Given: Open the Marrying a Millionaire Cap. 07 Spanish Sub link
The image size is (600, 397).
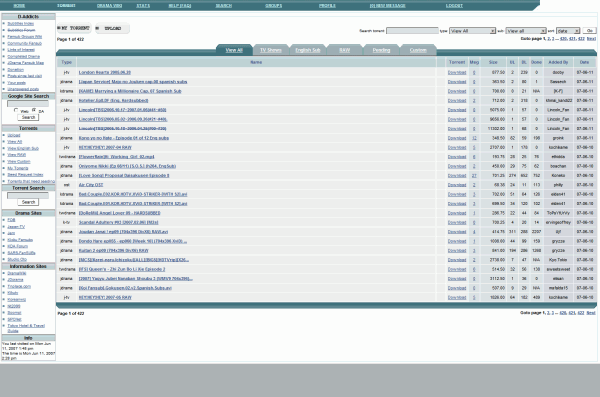Looking at the screenshot, I should pyautogui.click(x=130, y=91).
